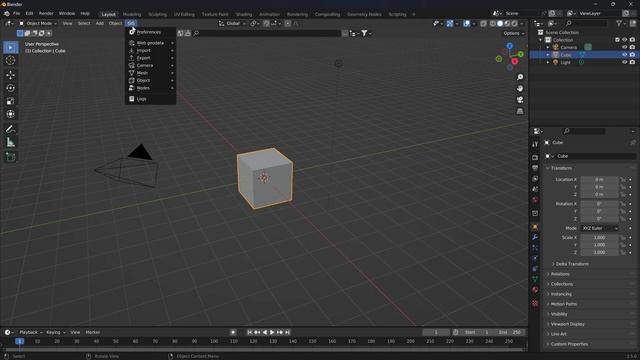
Task: Select the 3D Cursor tool
Action: pyautogui.click(x=11, y=60)
